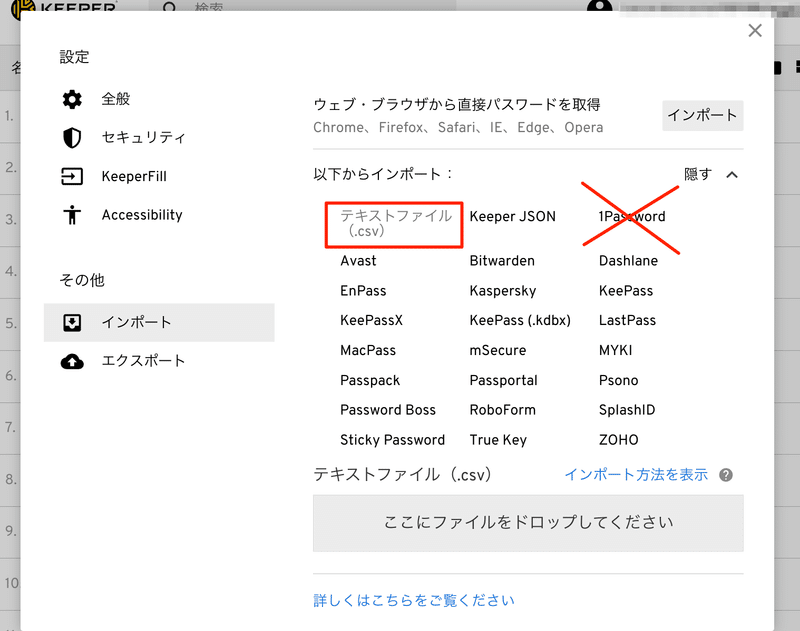Choose KeePass in third column
The width and height of the screenshot is (800, 631).
point(626,291)
